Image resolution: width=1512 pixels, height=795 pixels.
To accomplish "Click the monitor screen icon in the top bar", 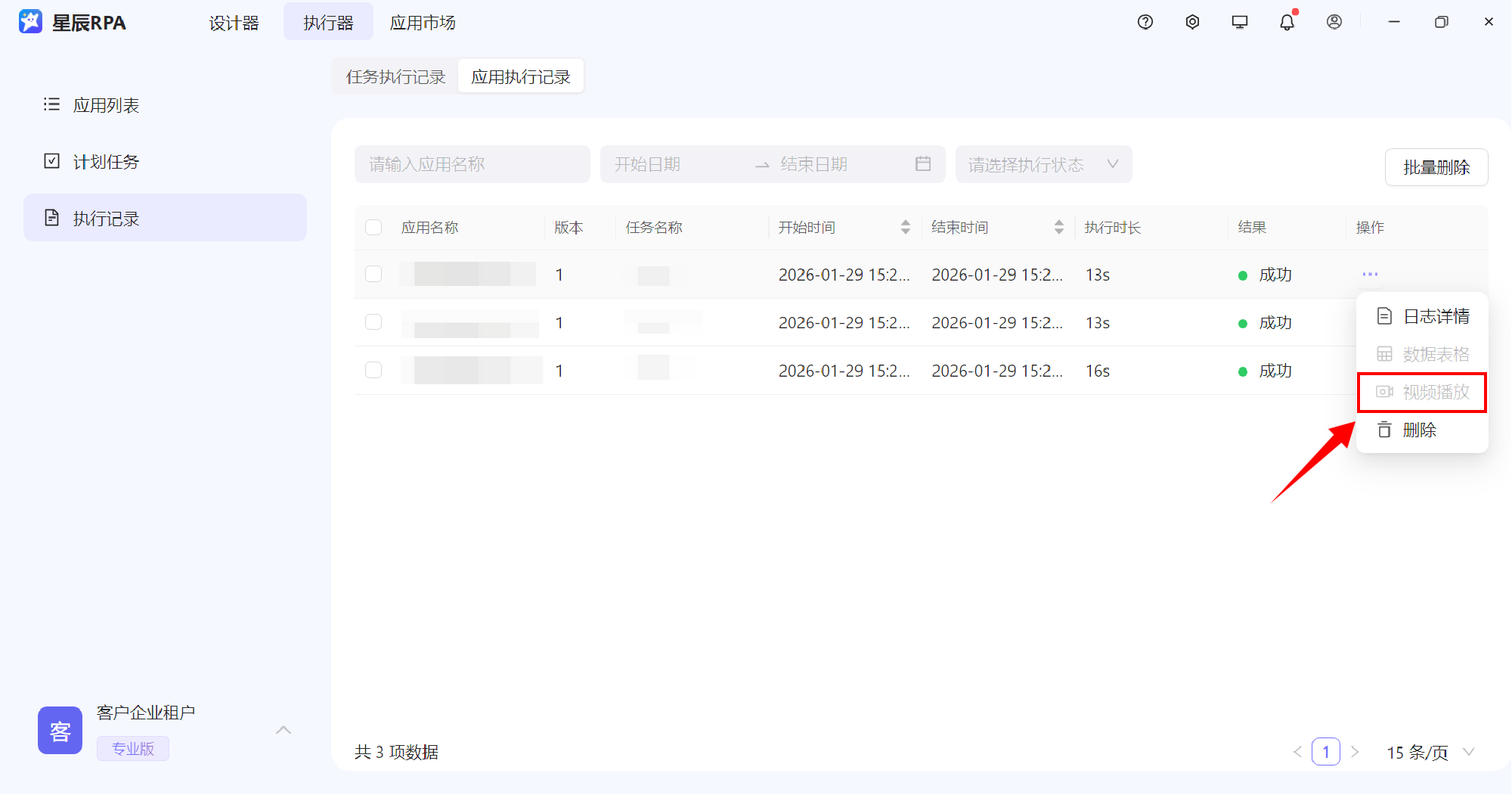I will [1240, 22].
